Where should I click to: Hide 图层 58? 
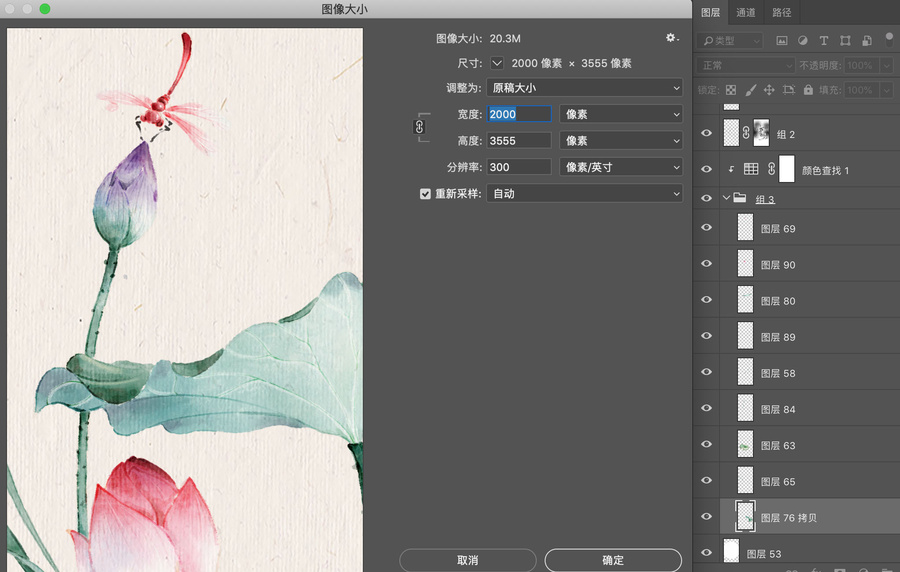pos(707,372)
